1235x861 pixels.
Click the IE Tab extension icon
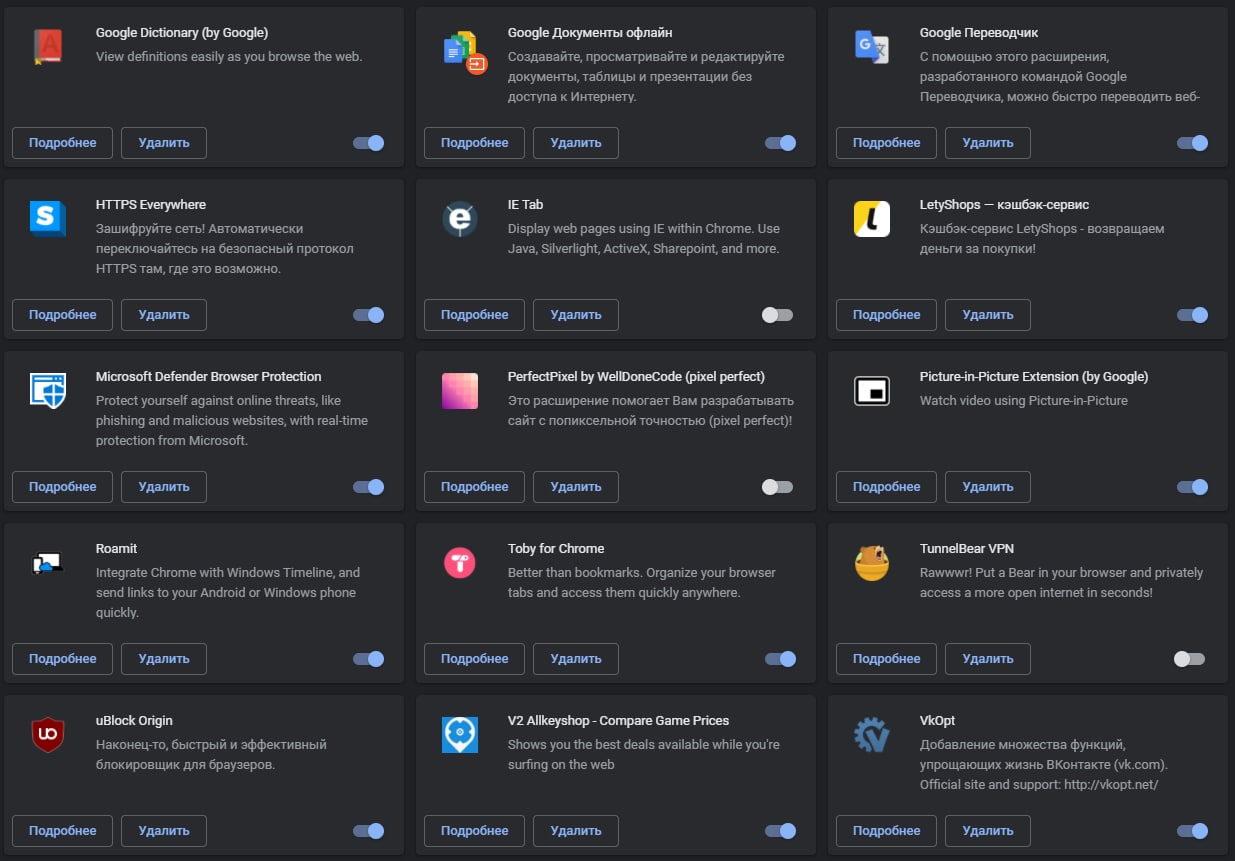(x=460, y=219)
